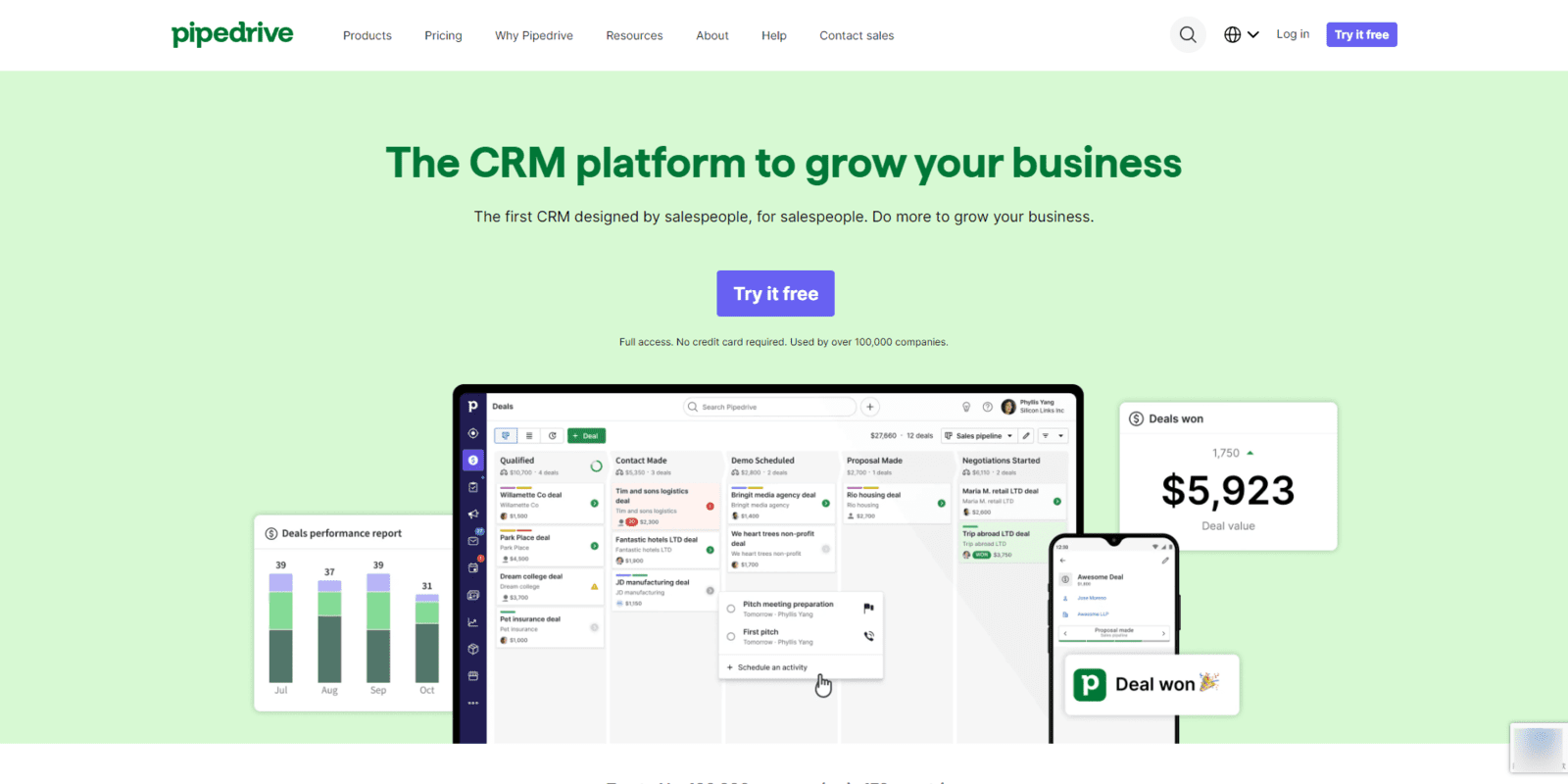Click the Log in link
The width and height of the screenshot is (1568, 784).
click(1293, 34)
